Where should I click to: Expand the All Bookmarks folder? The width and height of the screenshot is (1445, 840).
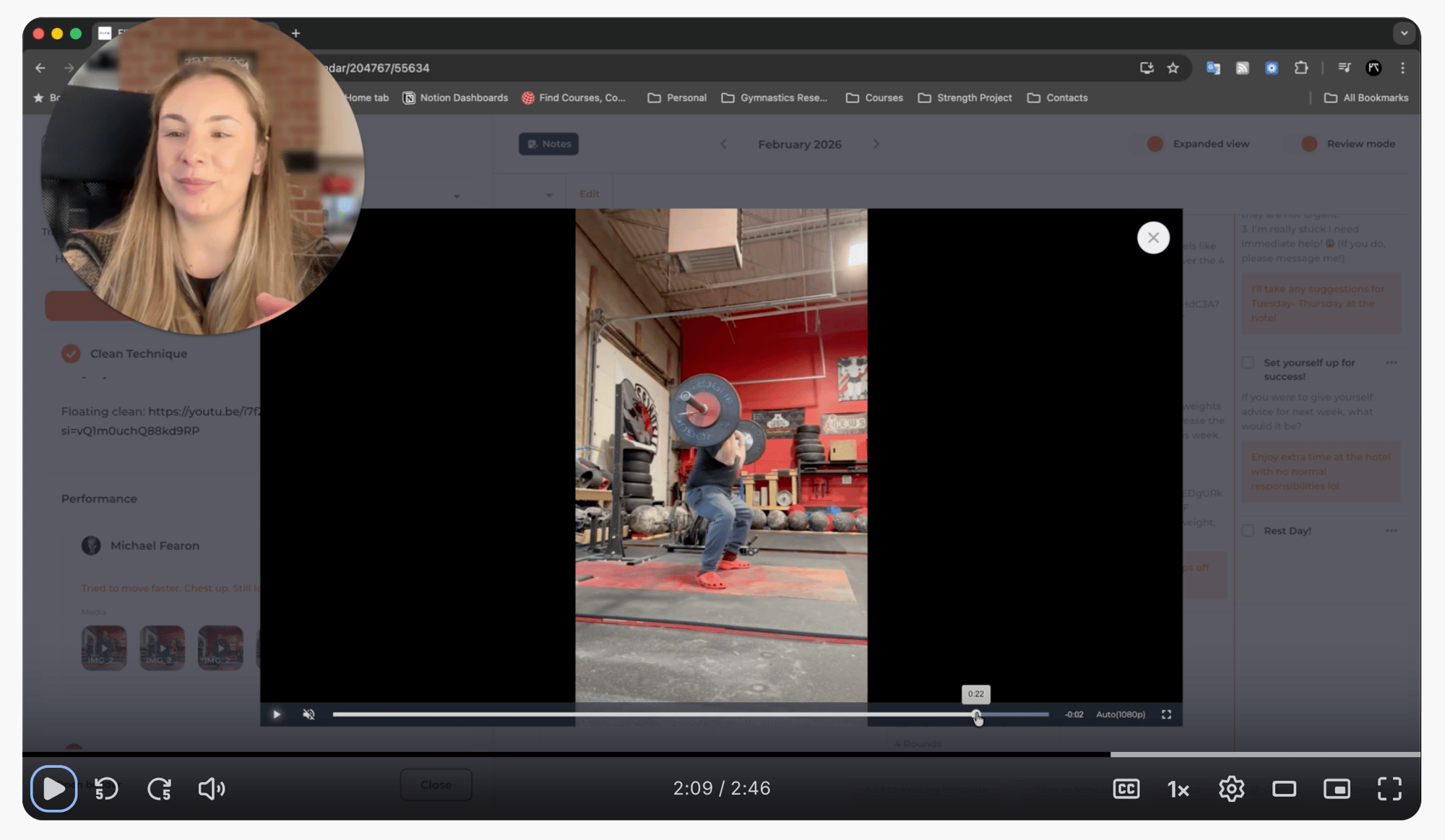[1366, 98]
